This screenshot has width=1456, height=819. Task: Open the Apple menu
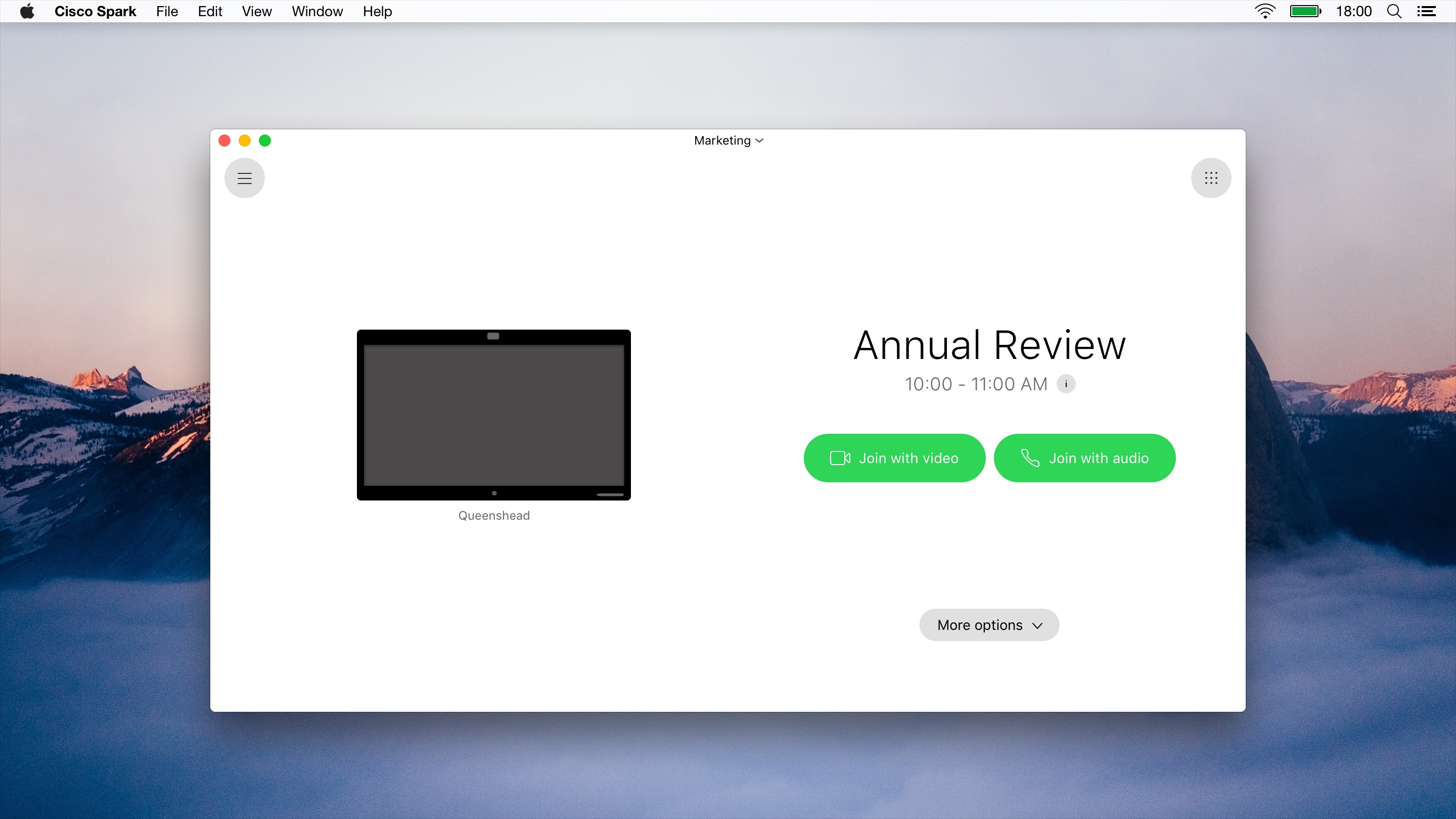click(27, 11)
